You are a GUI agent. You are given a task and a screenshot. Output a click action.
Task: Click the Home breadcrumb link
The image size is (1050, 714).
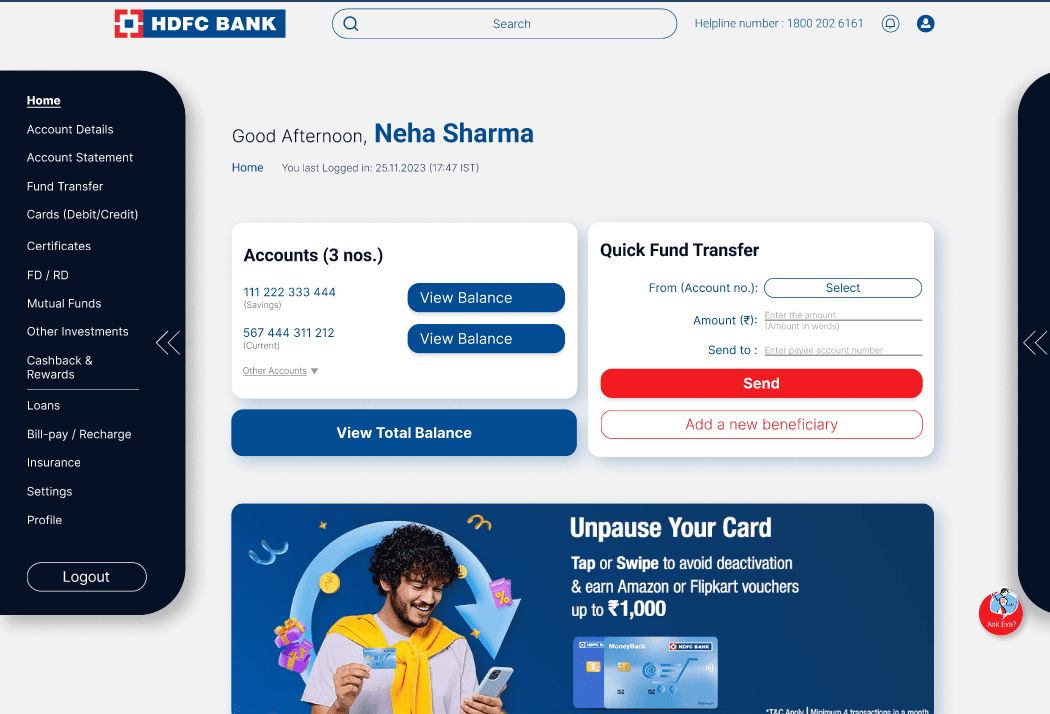point(247,167)
